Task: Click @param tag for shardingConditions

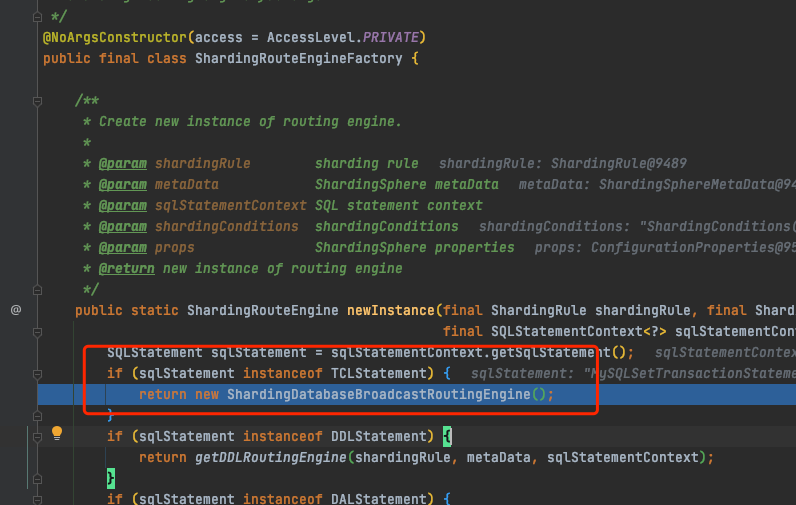Action: coord(122,226)
